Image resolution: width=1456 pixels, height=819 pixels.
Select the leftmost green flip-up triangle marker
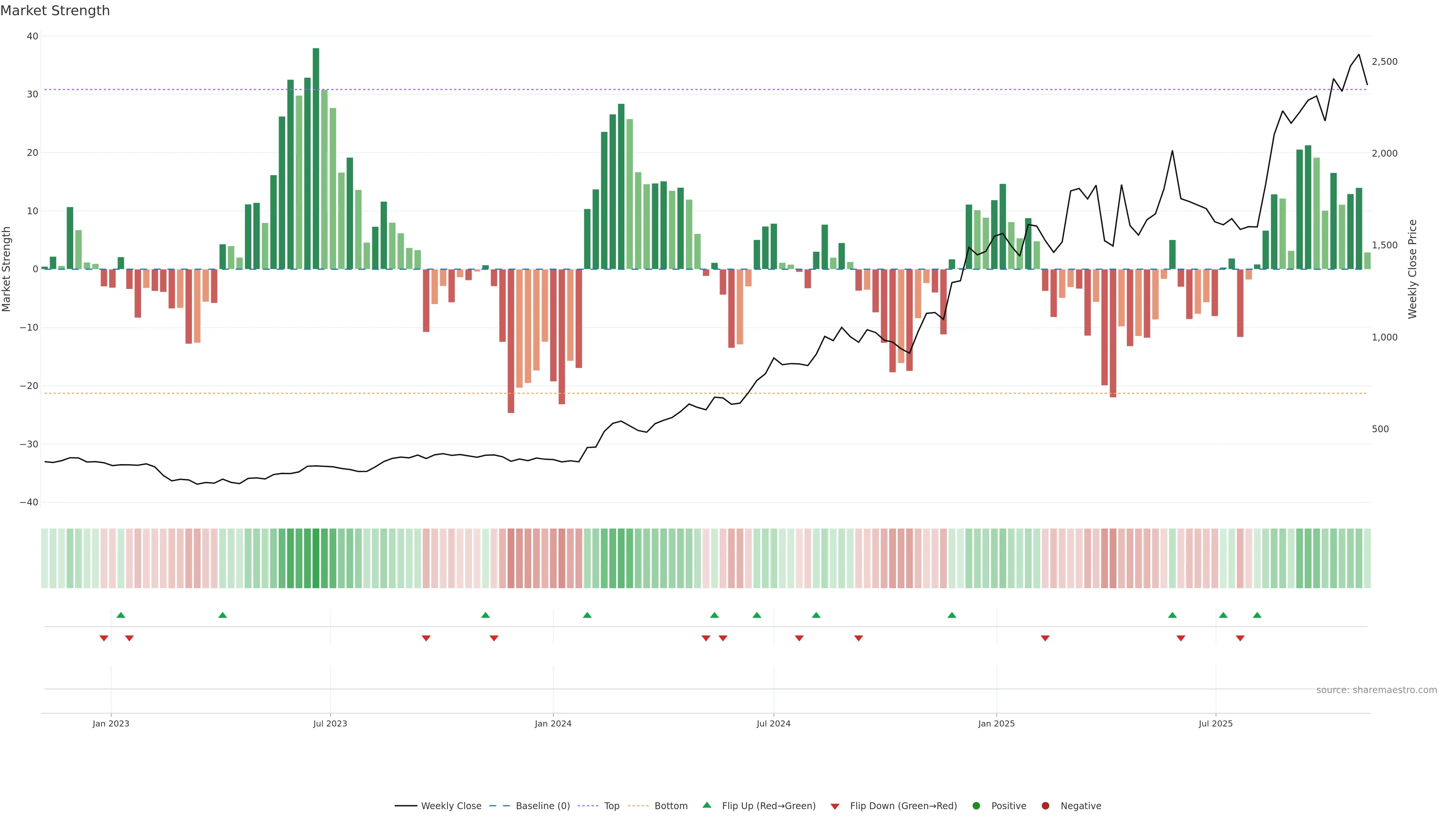[x=121, y=615]
